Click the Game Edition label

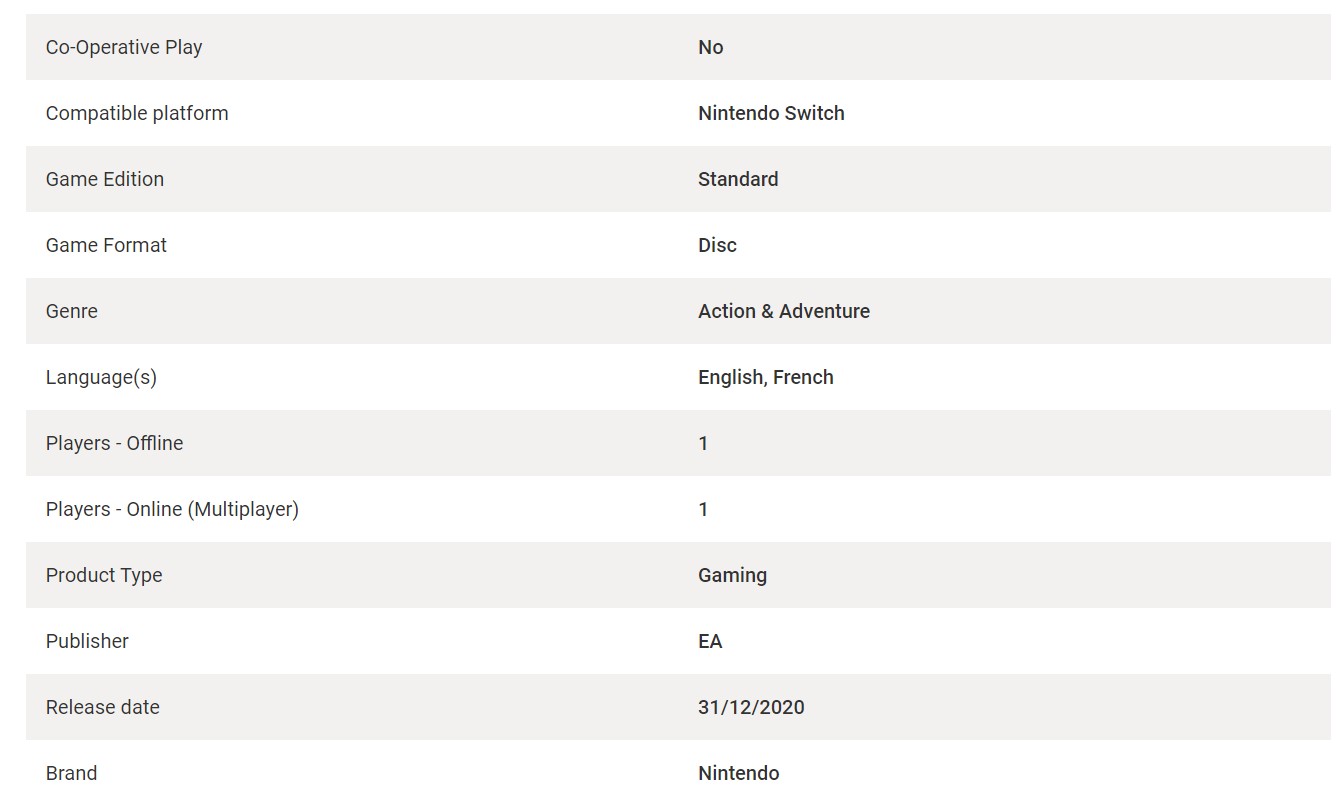[x=105, y=179]
